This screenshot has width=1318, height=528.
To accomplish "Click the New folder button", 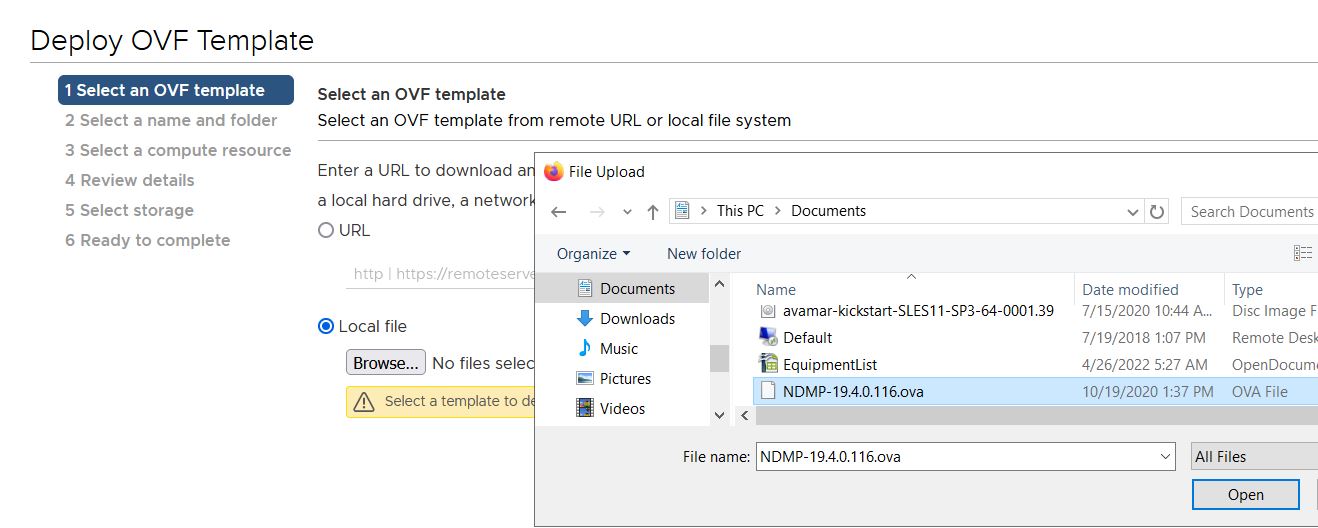I will point(704,254).
